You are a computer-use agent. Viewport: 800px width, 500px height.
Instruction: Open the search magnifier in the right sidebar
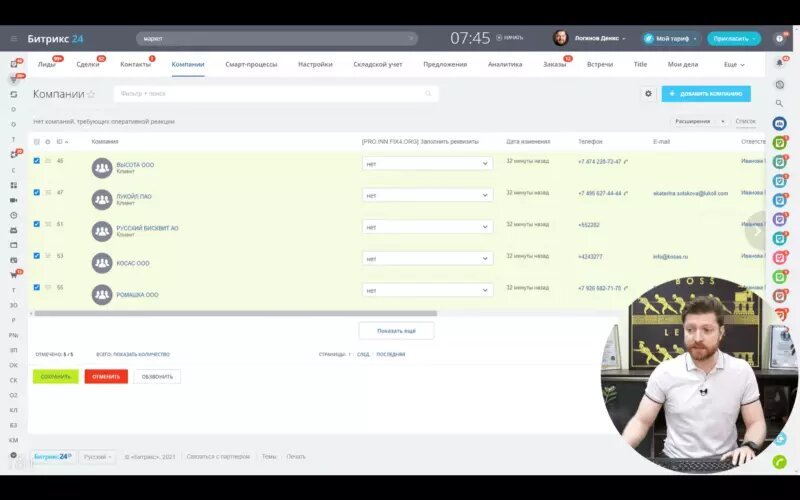pos(780,103)
